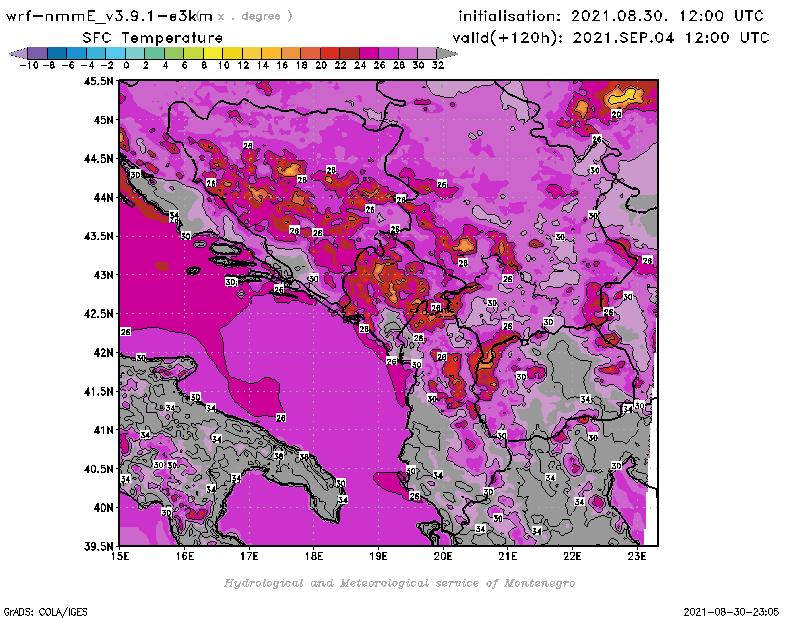Click the legend swatch between -10 and -8
800x618 pixels.
(38, 53)
